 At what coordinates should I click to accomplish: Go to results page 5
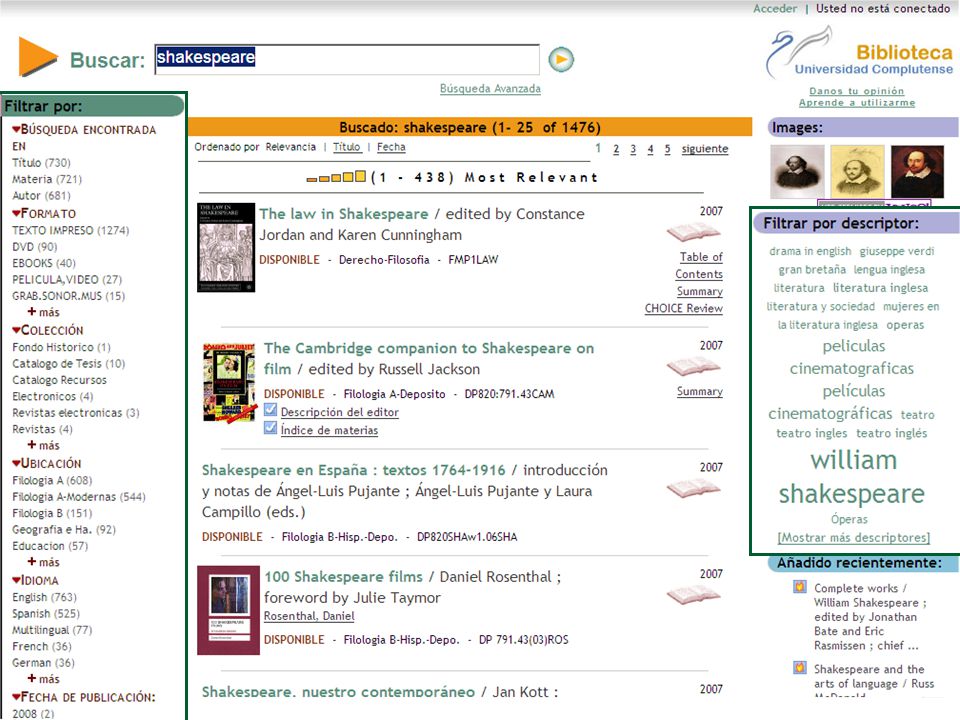pyautogui.click(x=667, y=149)
